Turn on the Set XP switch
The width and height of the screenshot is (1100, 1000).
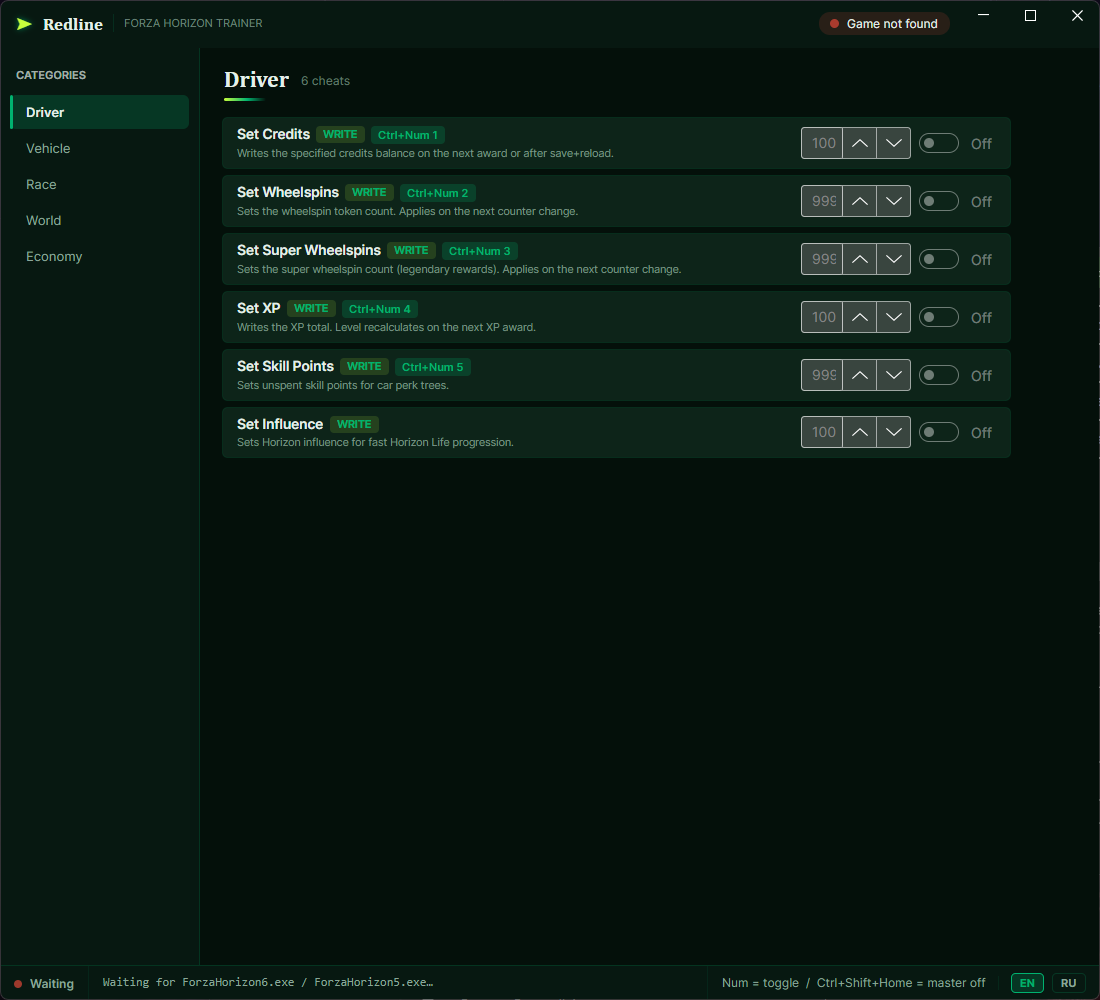point(939,317)
